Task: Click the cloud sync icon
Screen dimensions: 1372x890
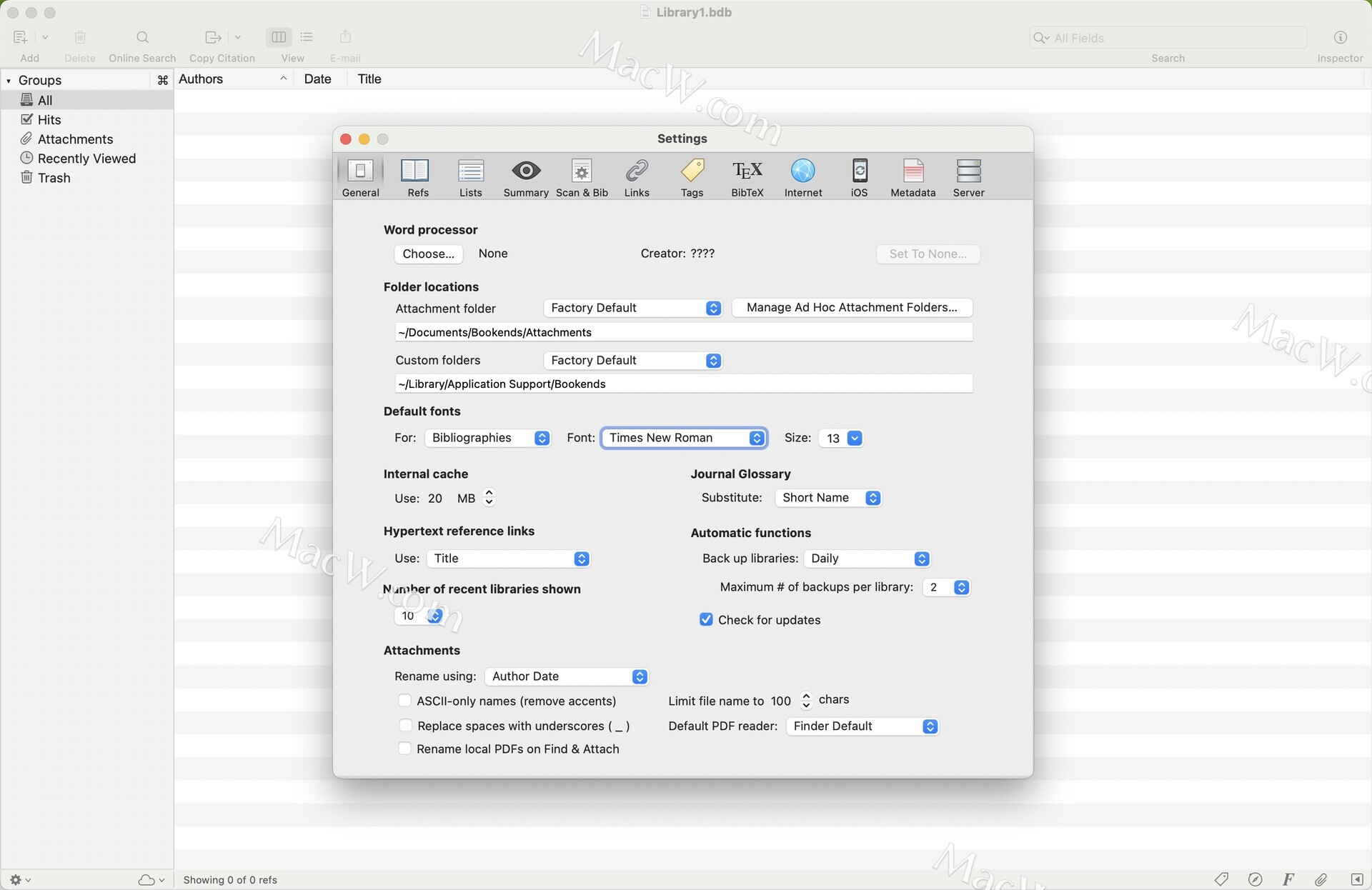Action: (146, 880)
